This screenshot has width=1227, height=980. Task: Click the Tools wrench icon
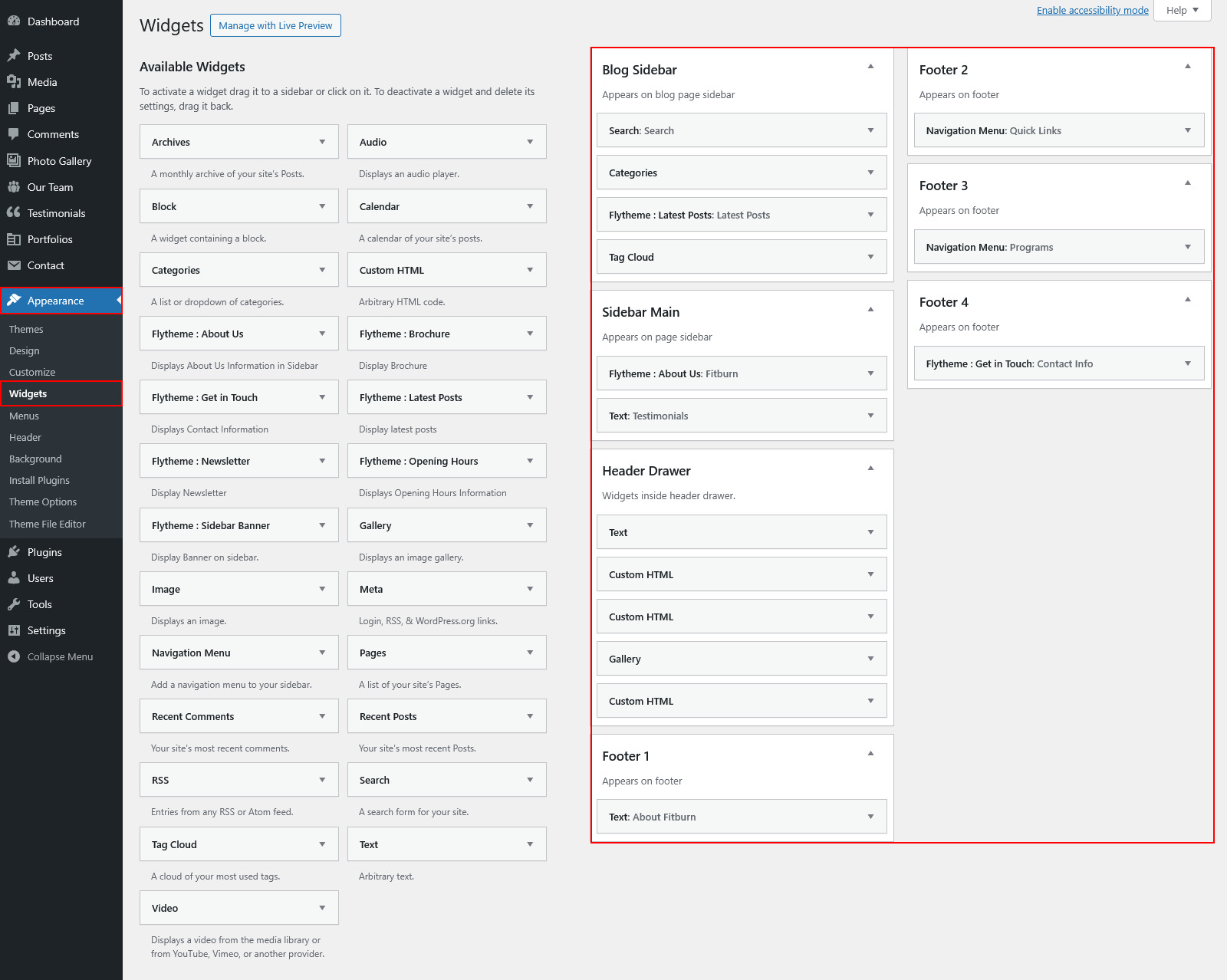14,604
